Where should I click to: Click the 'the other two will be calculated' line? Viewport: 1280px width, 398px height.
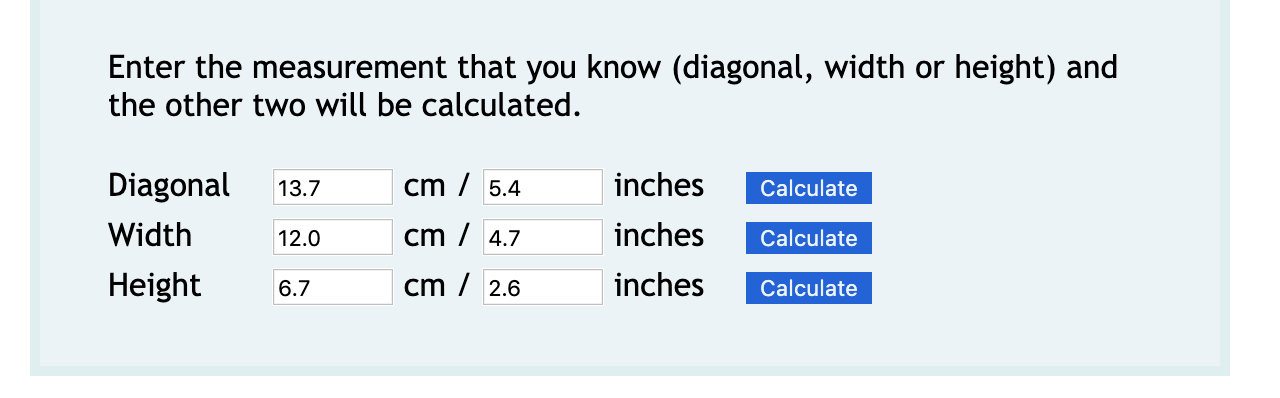coord(345,104)
